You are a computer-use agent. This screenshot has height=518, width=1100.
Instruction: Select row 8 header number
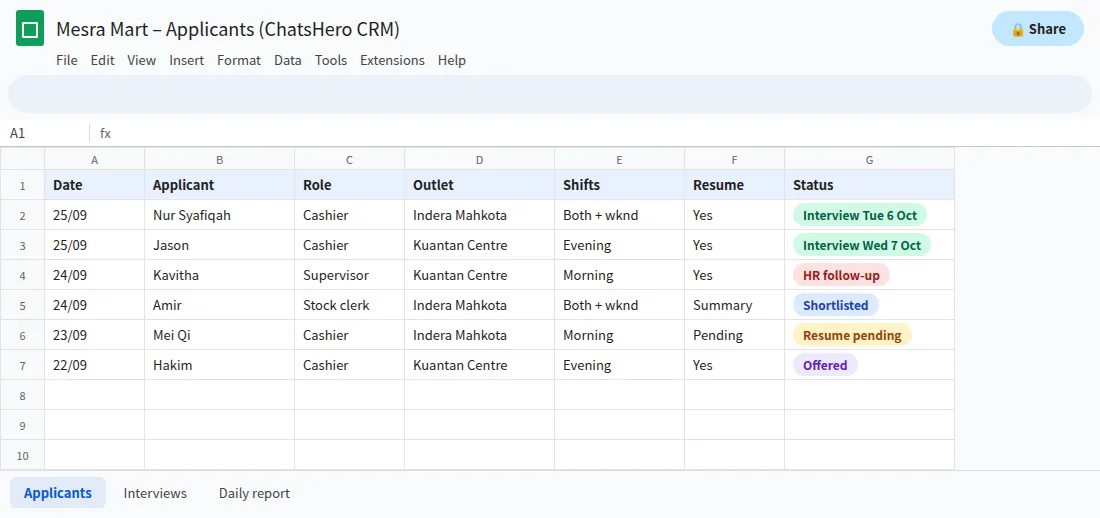(22, 395)
